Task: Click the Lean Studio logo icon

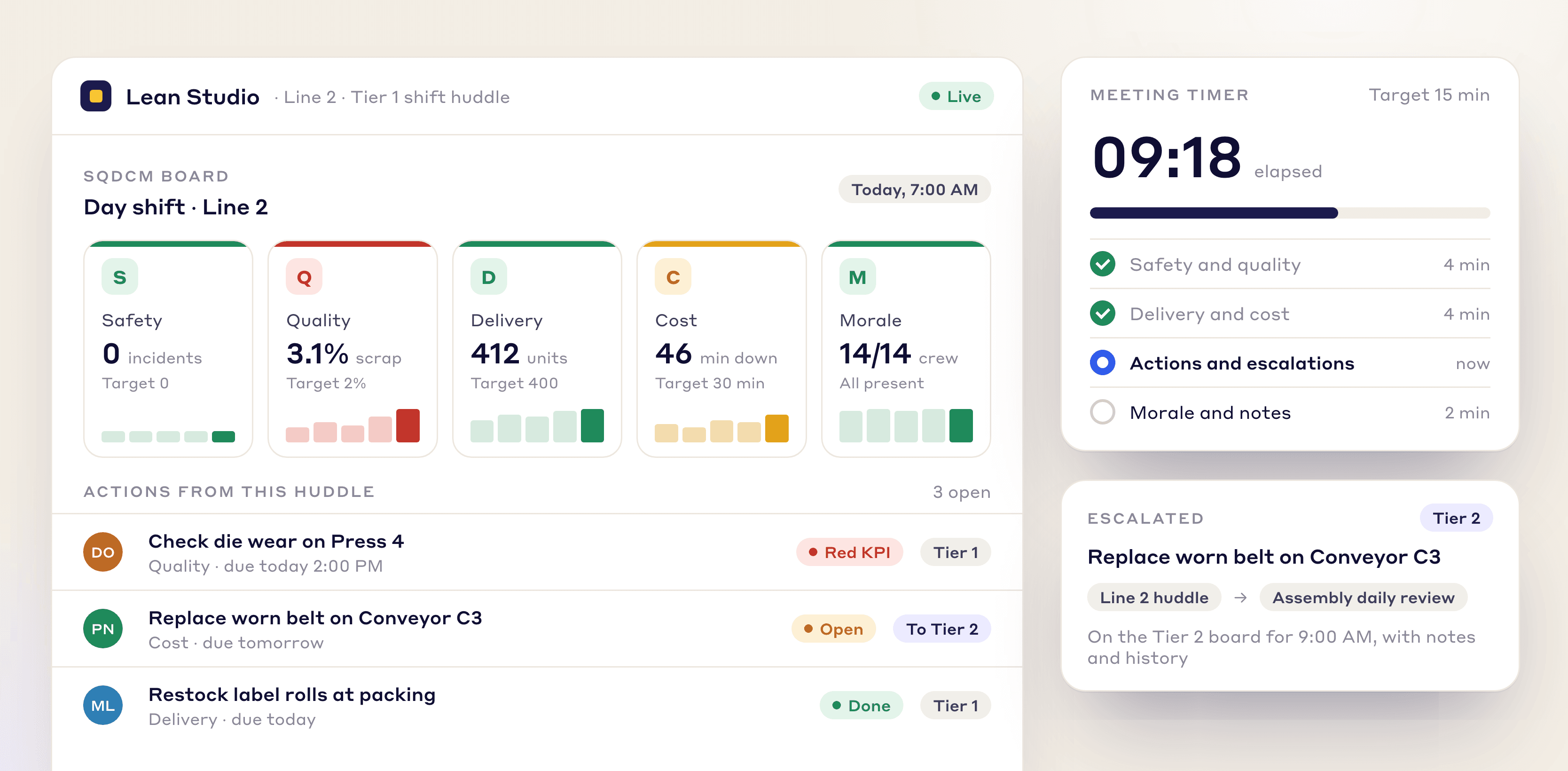Action: (x=95, y=96)
